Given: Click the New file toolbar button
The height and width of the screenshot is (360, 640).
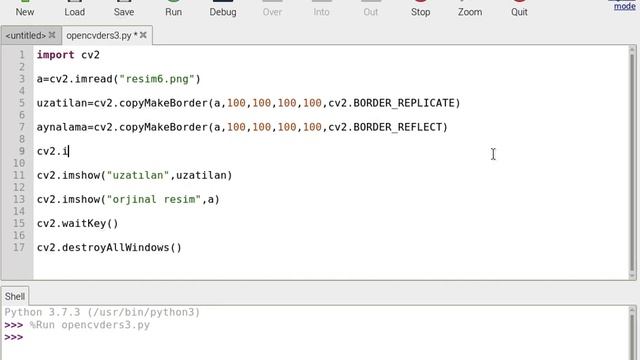Looking at the screenshot, I should (x=25, y=9).
